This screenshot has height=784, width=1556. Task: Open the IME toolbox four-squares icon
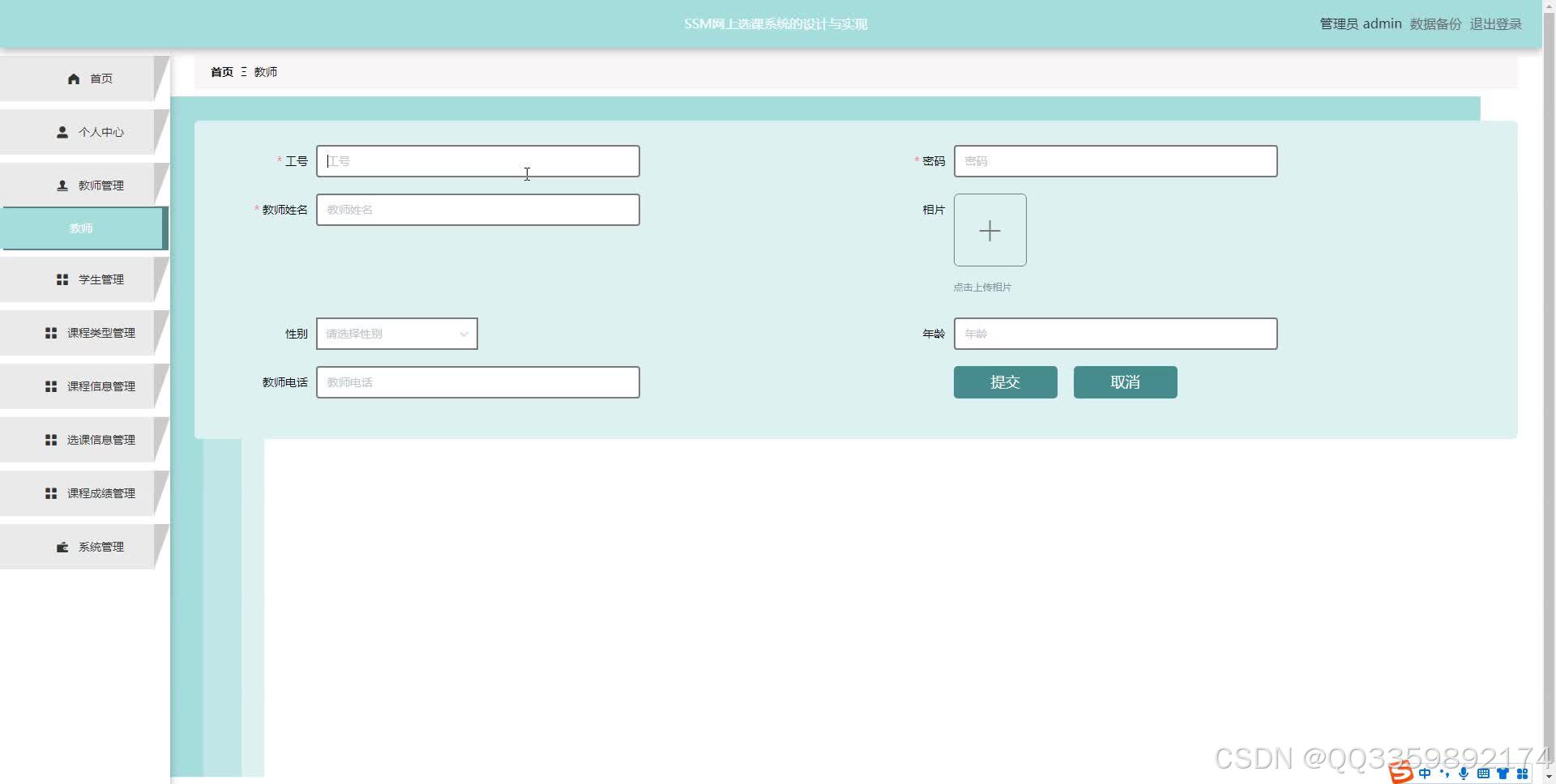(1522, 773)
